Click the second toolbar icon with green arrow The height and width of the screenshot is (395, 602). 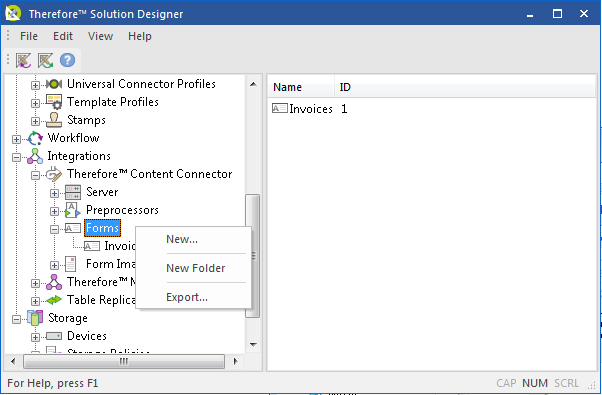(x=45, y=60)
